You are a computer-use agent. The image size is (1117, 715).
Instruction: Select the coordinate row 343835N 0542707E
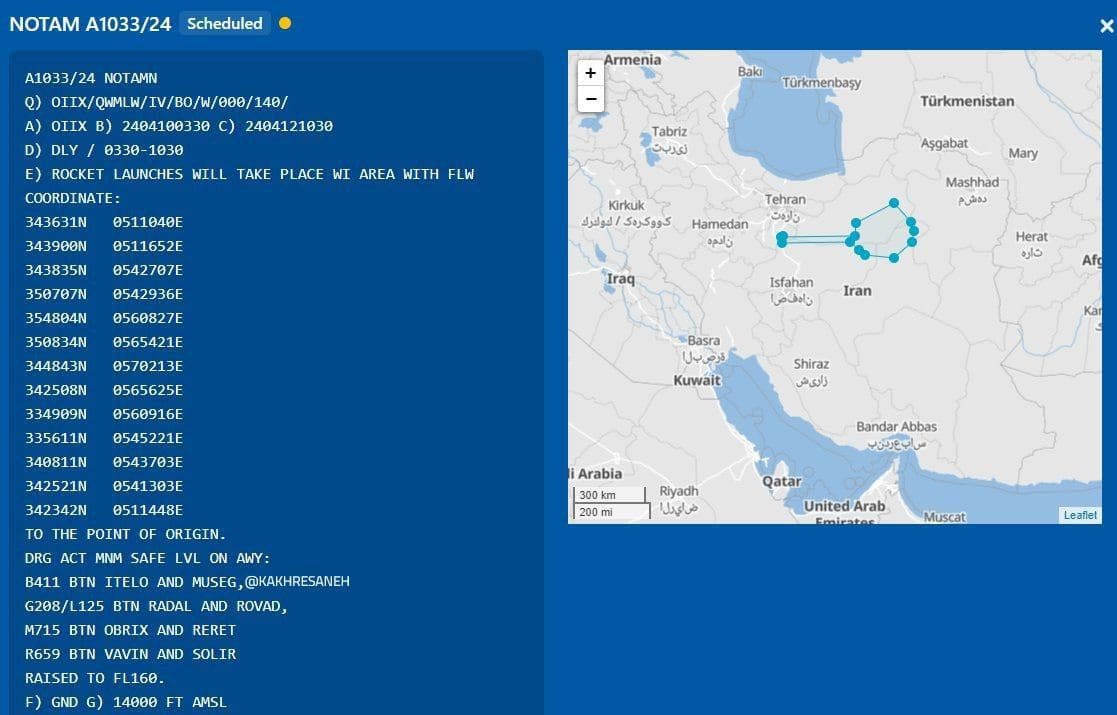click(104, 270)
